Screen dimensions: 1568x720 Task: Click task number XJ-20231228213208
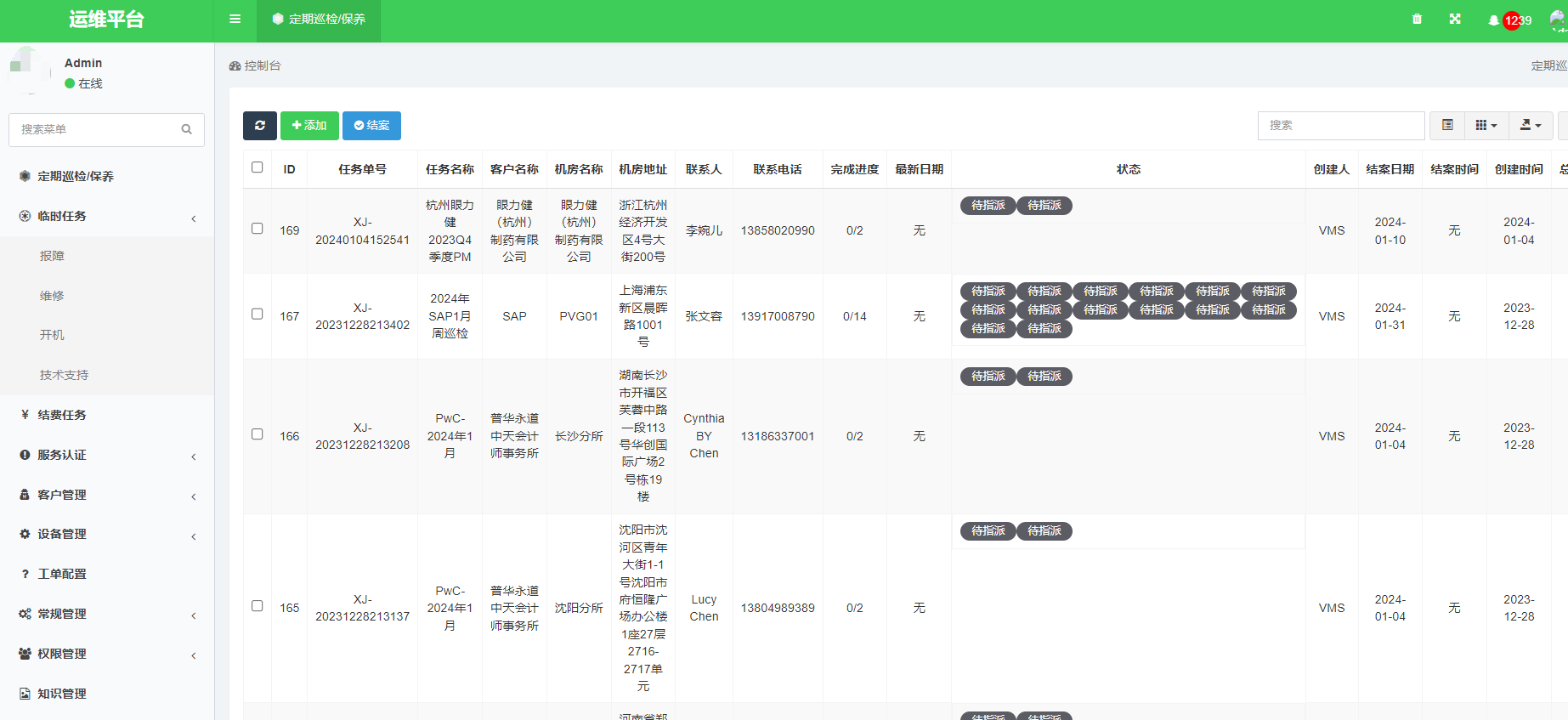tap(363, 436)
